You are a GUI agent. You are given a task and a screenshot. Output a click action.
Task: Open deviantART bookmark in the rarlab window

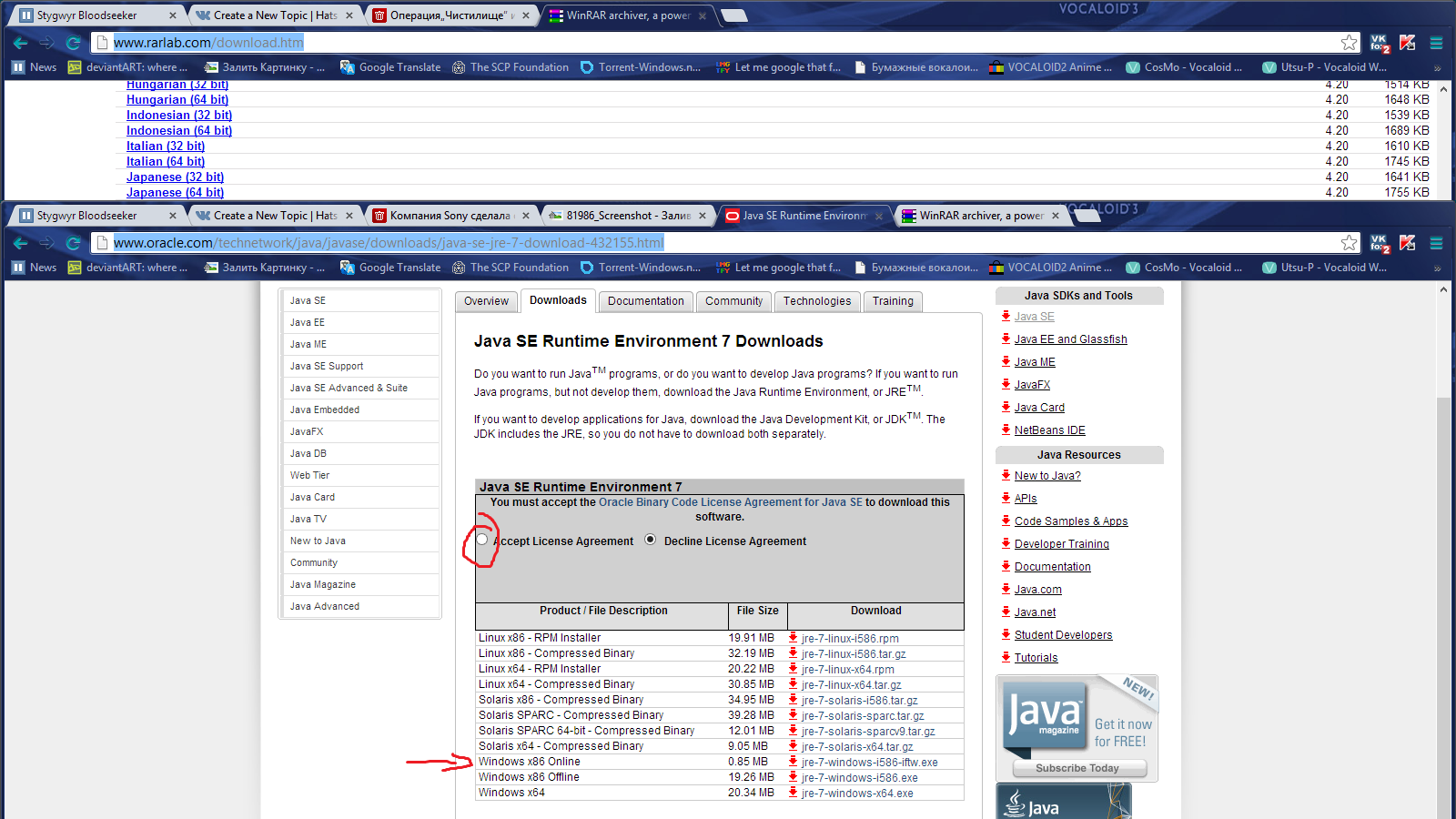point(128,67)
